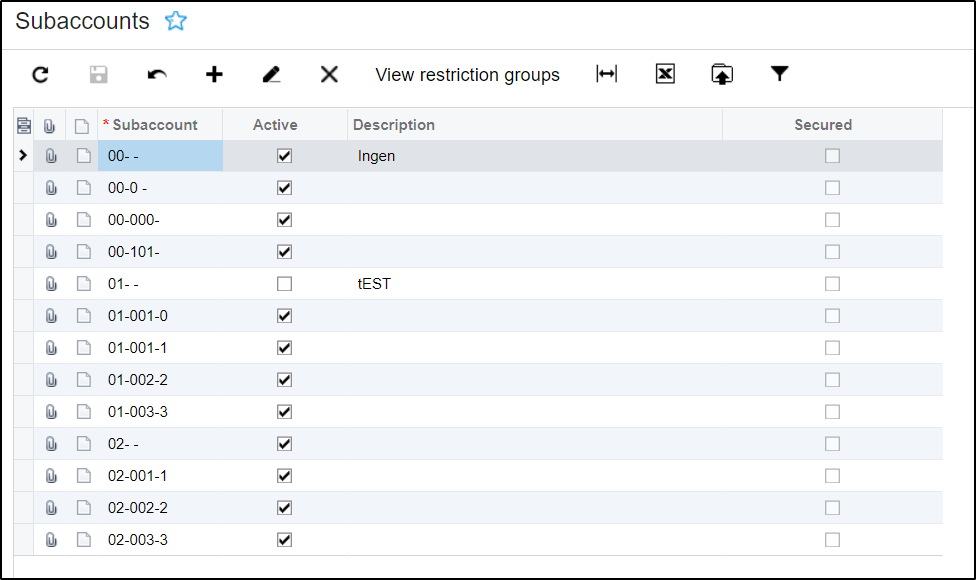Click the Refresh toolbar icon
This screenshot has width=976, height=580.
40,75
